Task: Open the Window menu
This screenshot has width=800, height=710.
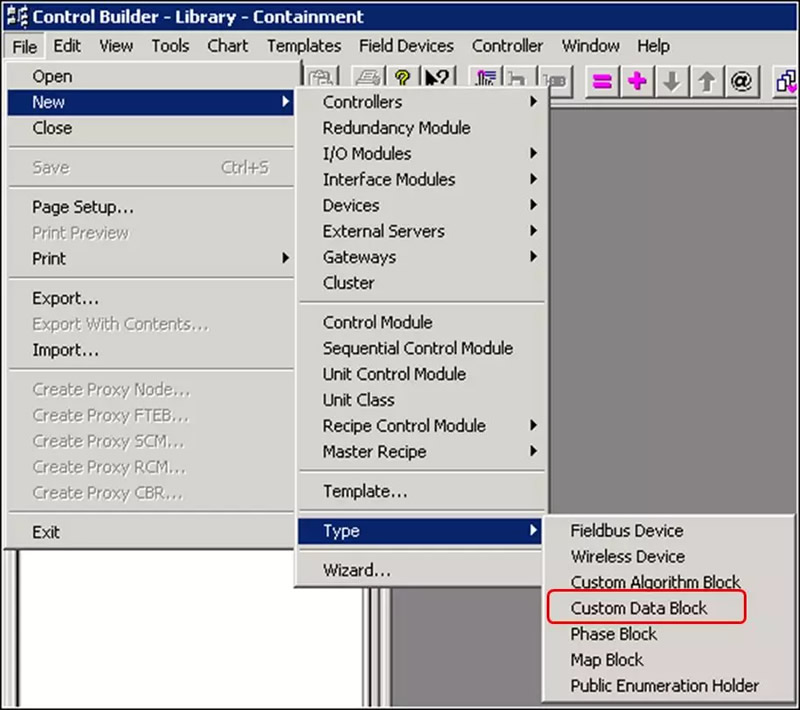Action: [x=590, y=46]
